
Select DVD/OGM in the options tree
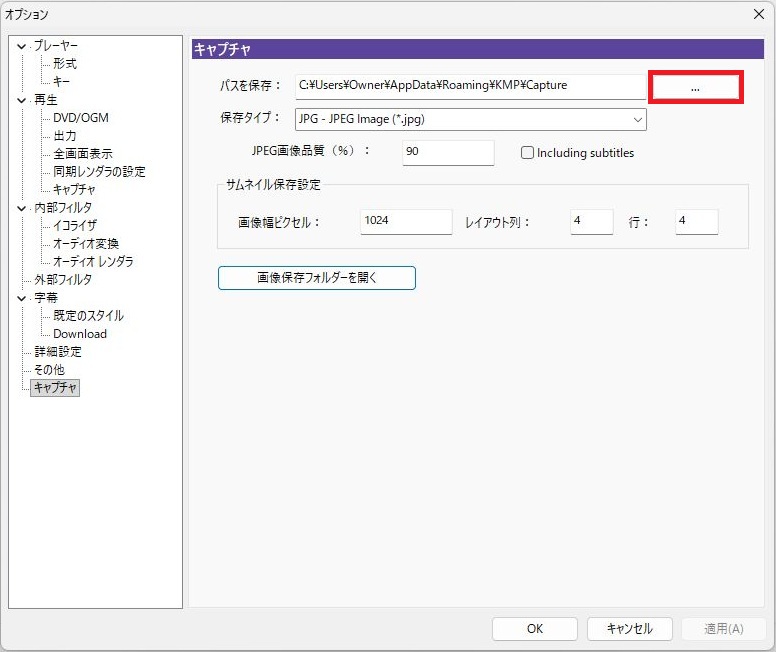[80, 118]
